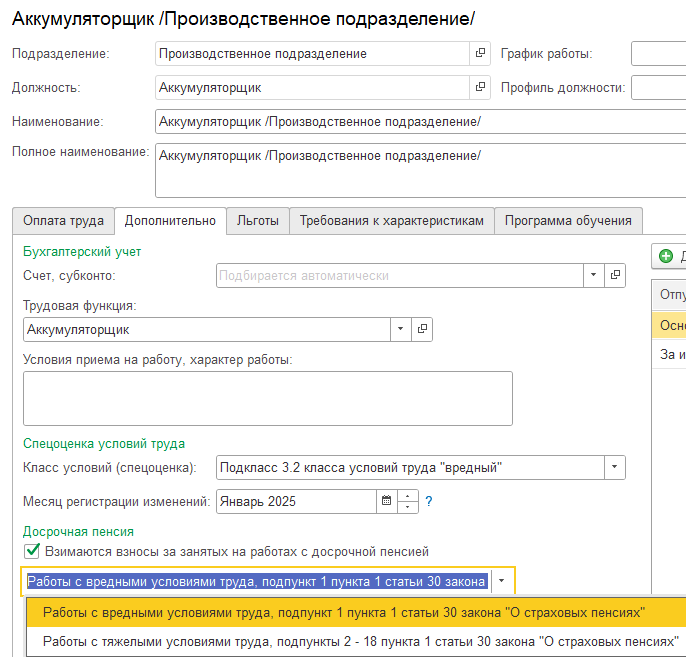Collapse the early pension work type dropdown
686x657 pixels.
(x=503, y=582)
